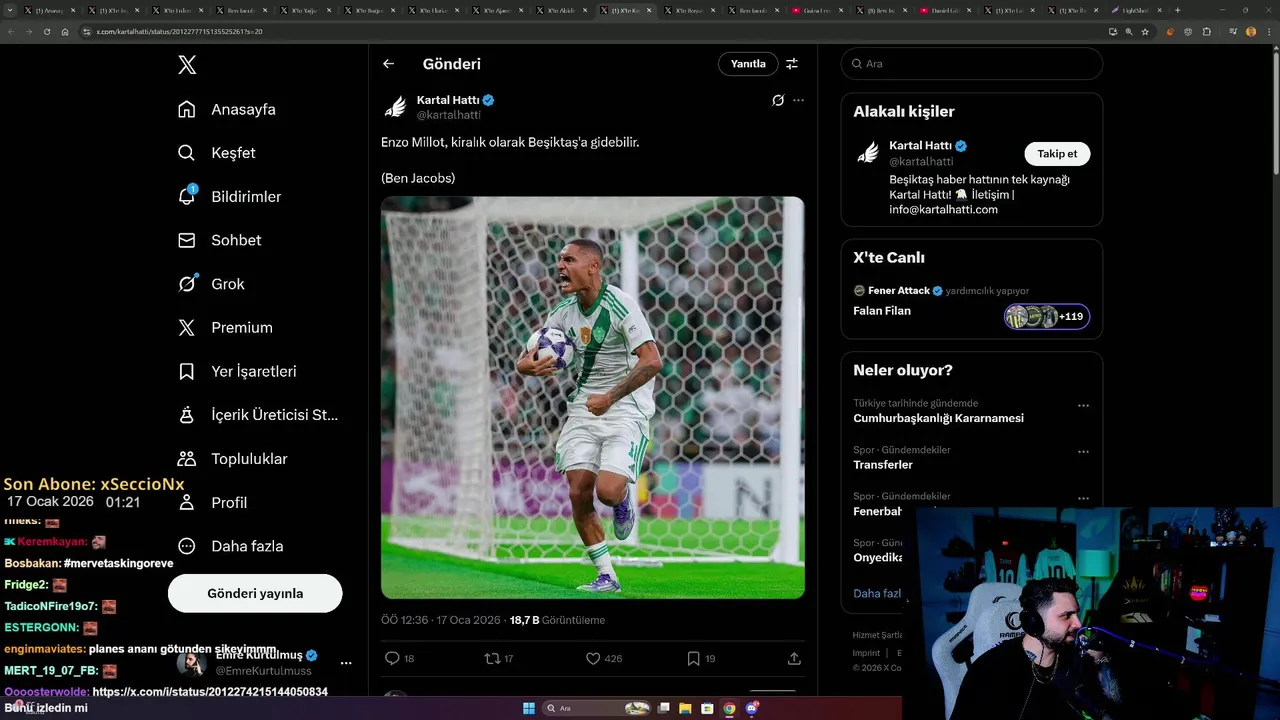
Task: Click the Yanıtla button
Action: (x=748, y=64)
